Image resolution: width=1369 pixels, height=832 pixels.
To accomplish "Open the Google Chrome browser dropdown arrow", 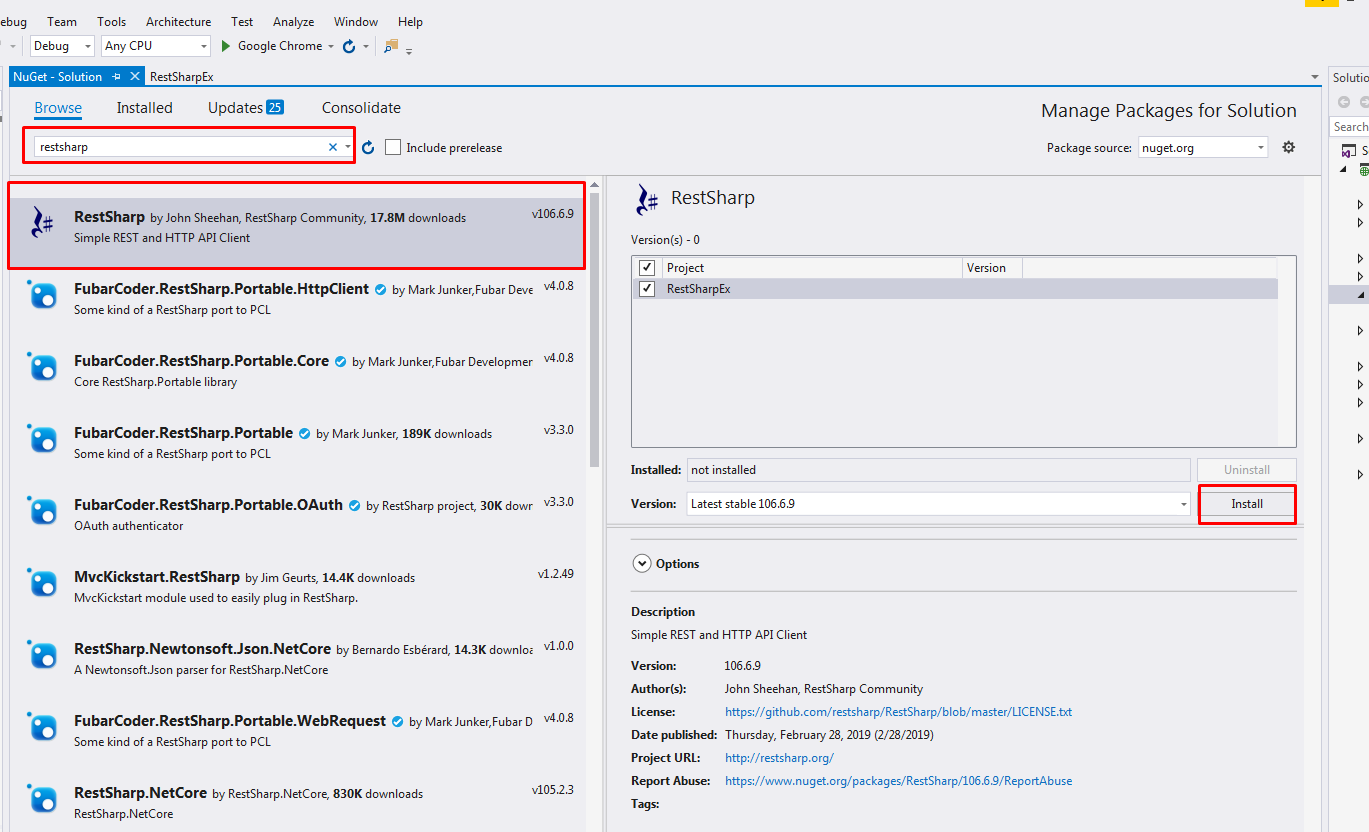I will click(331, 47).
